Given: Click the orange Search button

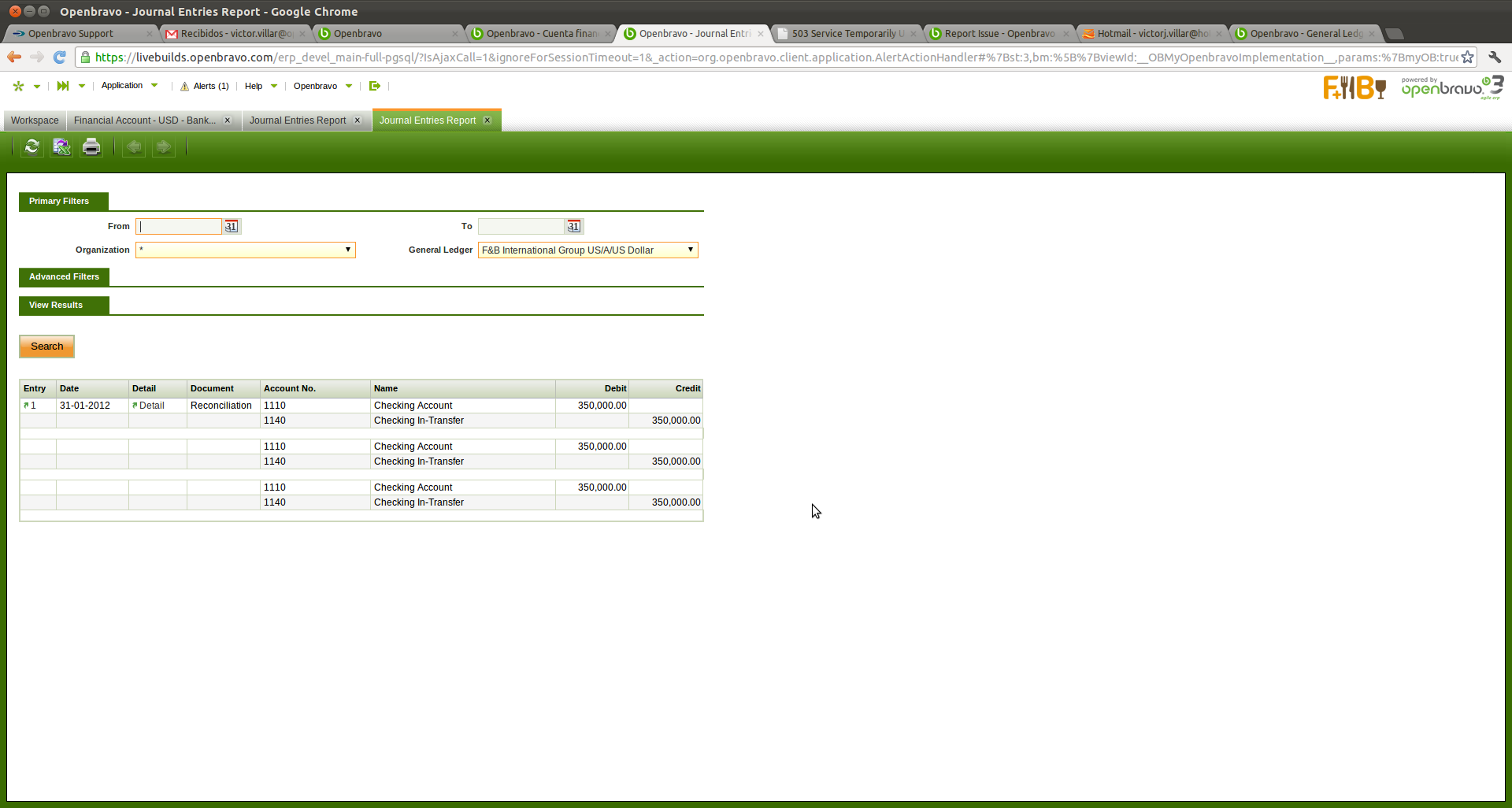Looking at the screenshot, I should pyautogui.click(x=46, y=347).
